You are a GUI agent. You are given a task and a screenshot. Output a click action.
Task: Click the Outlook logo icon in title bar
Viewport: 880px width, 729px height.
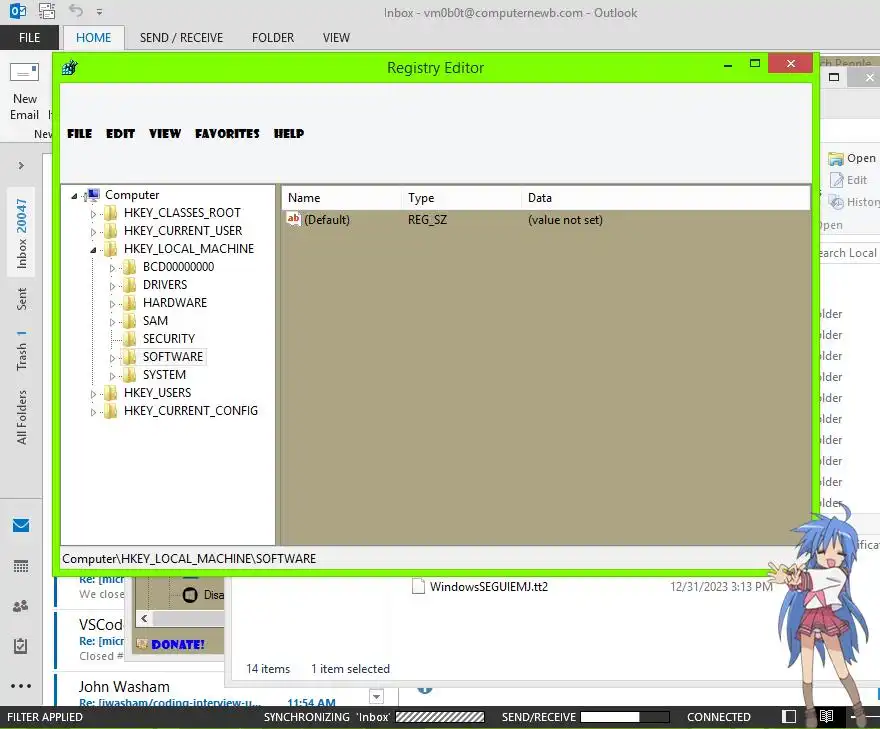coord(18,11)
